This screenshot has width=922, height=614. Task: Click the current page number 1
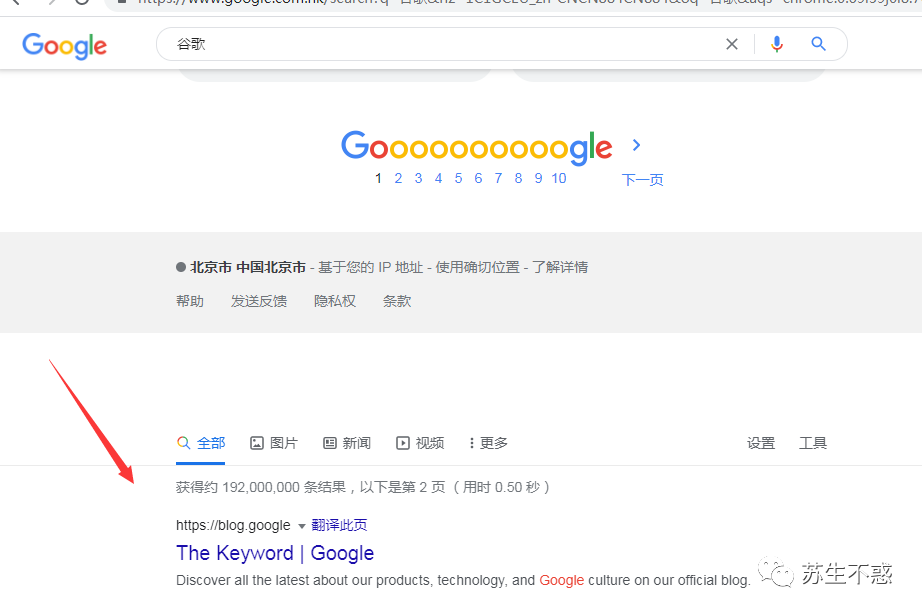[x=378, y=178]
